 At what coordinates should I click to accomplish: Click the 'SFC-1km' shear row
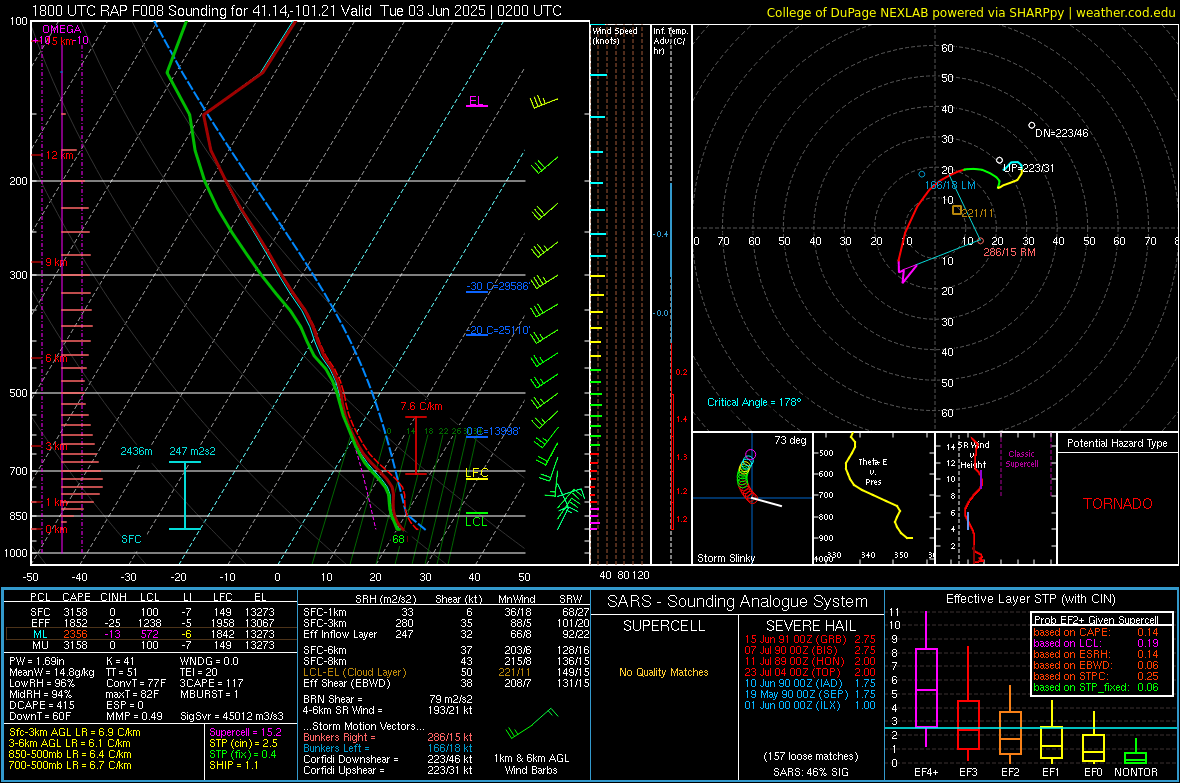(446, 612)
